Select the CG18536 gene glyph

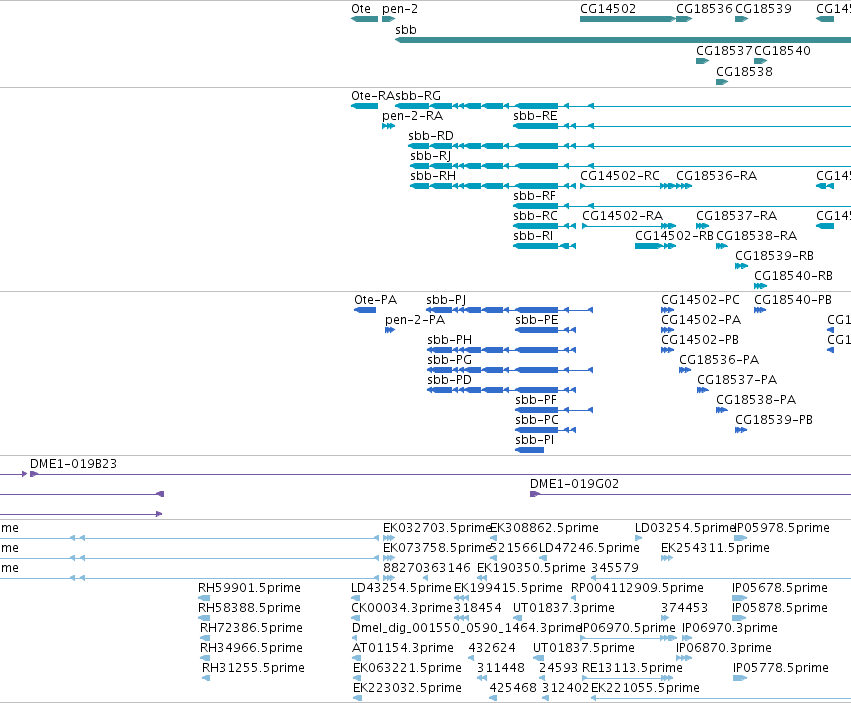[x=684, y=19]
